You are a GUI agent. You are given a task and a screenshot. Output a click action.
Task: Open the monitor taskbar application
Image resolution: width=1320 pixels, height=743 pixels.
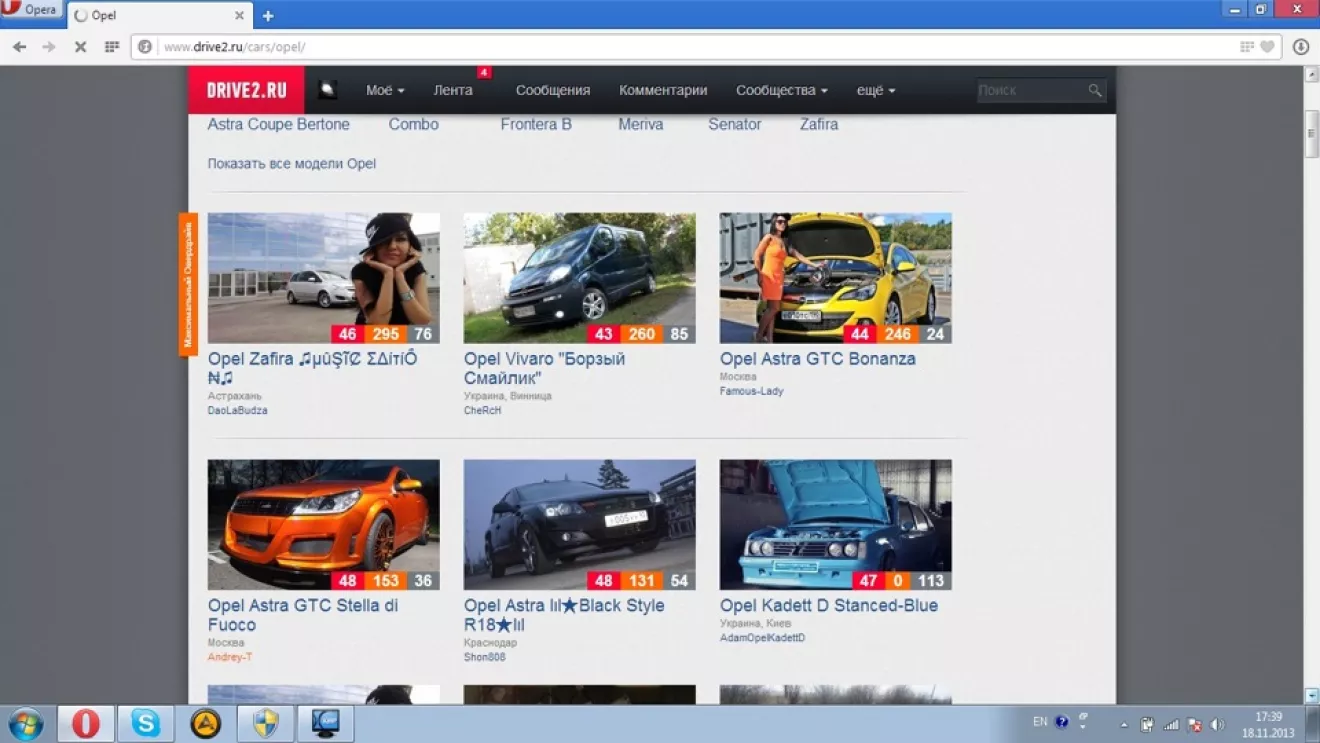(326, 724)
